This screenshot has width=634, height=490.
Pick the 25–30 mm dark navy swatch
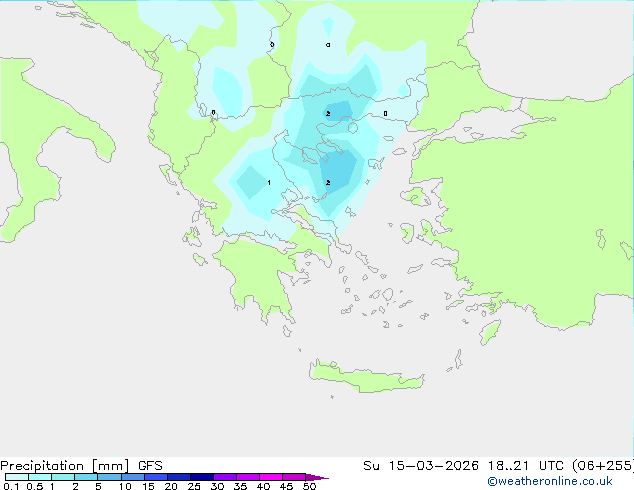click(202, 477)
